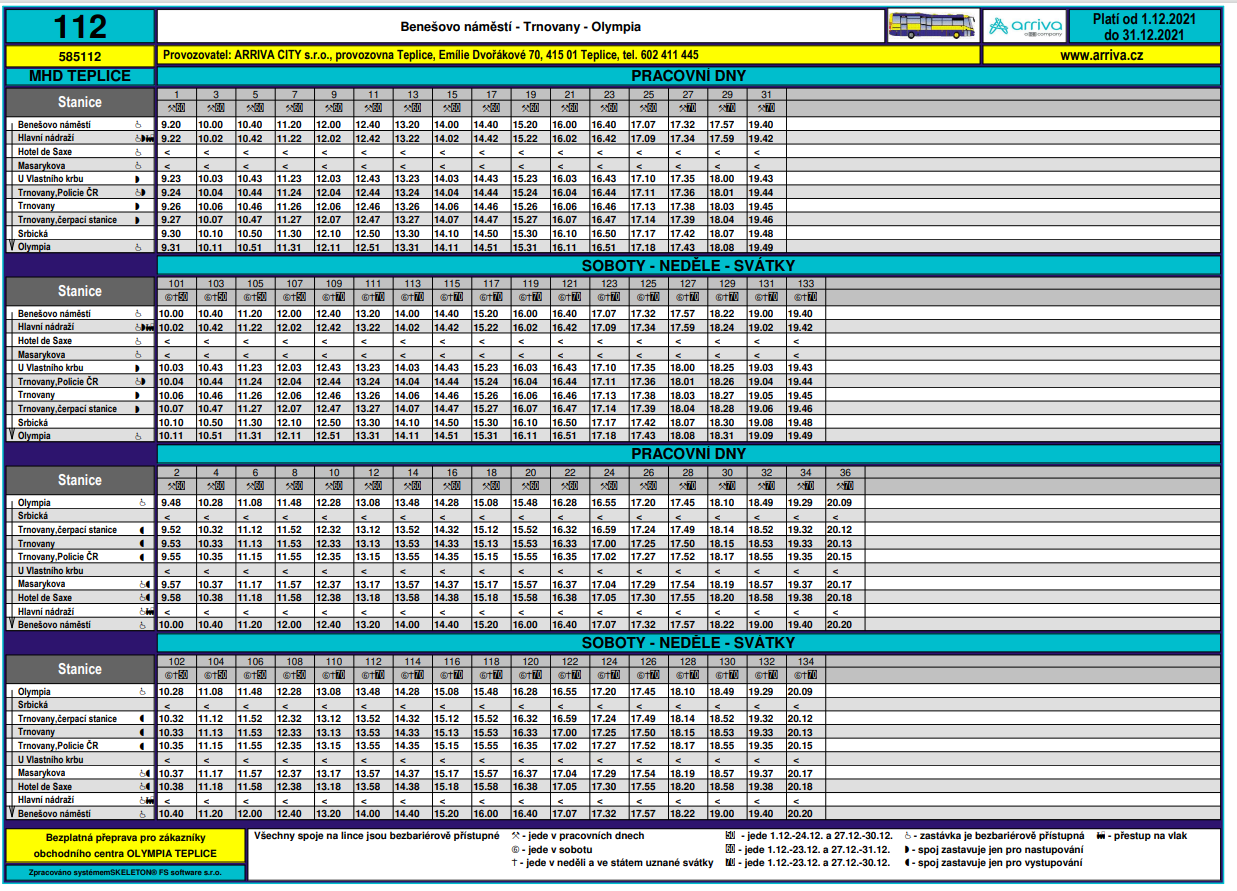Click the route title Benešovo náměstí - Trnovany - Olympia
The width and height of the screenshot is (1237, 891).
click(x=520, y=27)
